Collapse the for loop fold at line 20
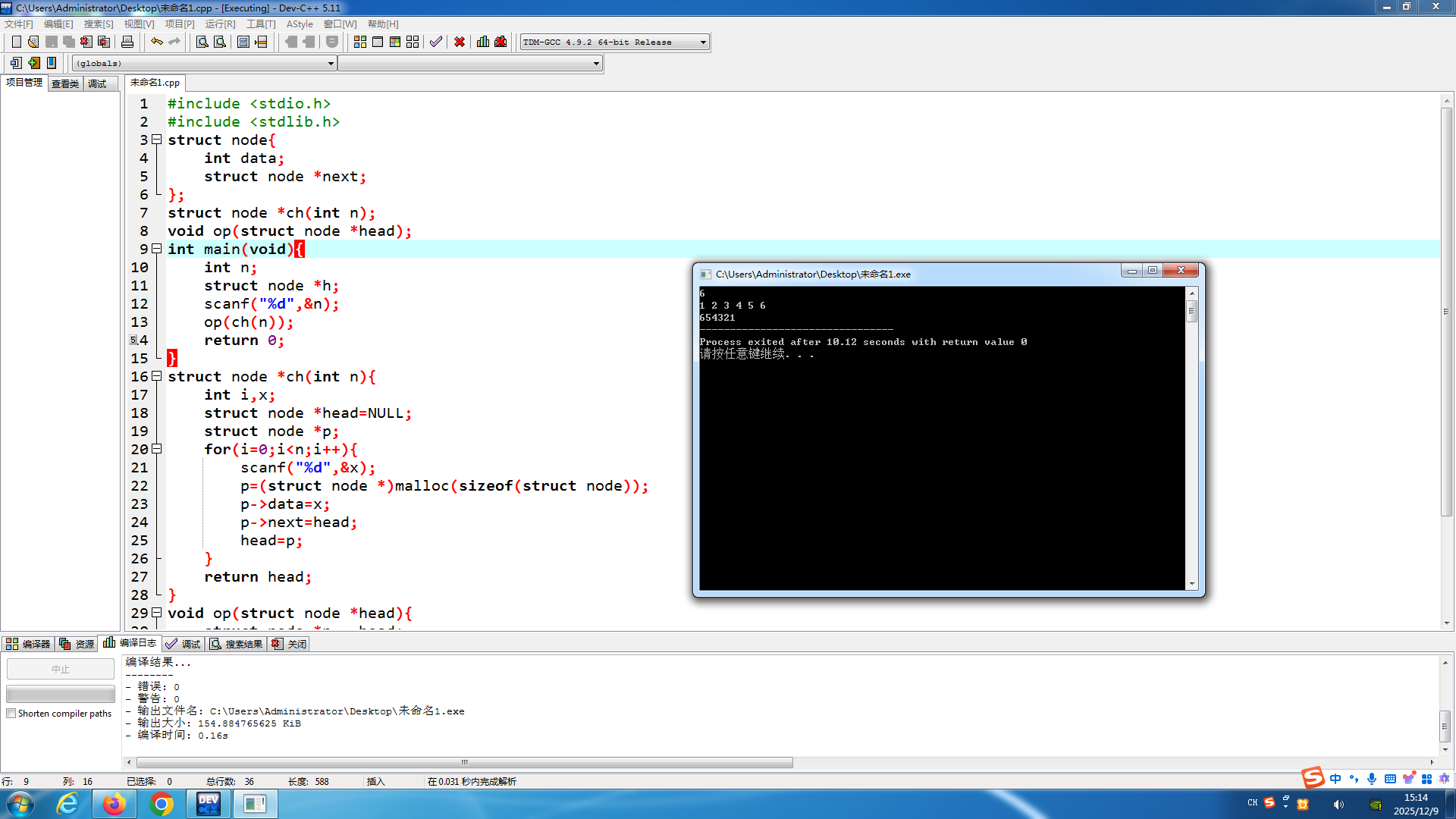 [157, 449]
